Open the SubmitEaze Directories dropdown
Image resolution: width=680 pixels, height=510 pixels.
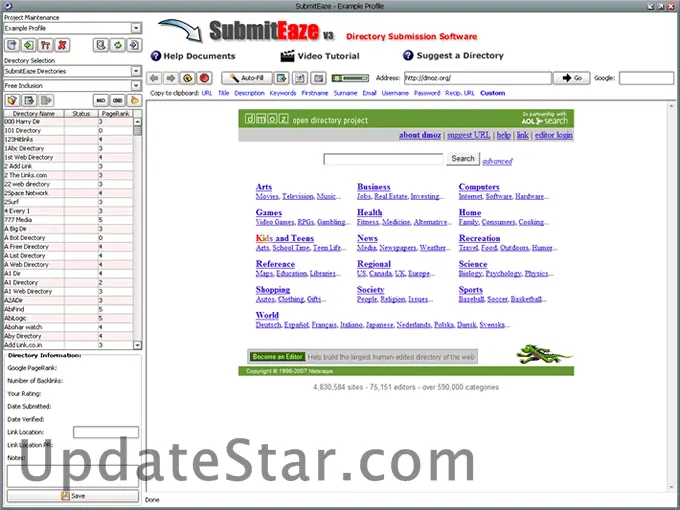click(x=136, y=71)
